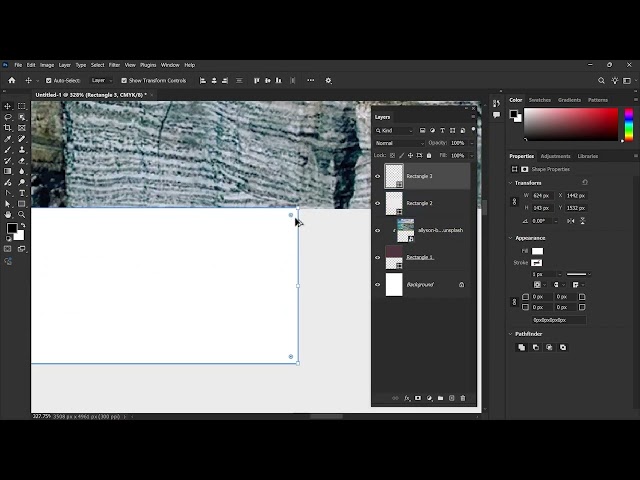Click the W width input field
Image resolution: width=640 pixels, height=480 pixels.
click(542, 196)
